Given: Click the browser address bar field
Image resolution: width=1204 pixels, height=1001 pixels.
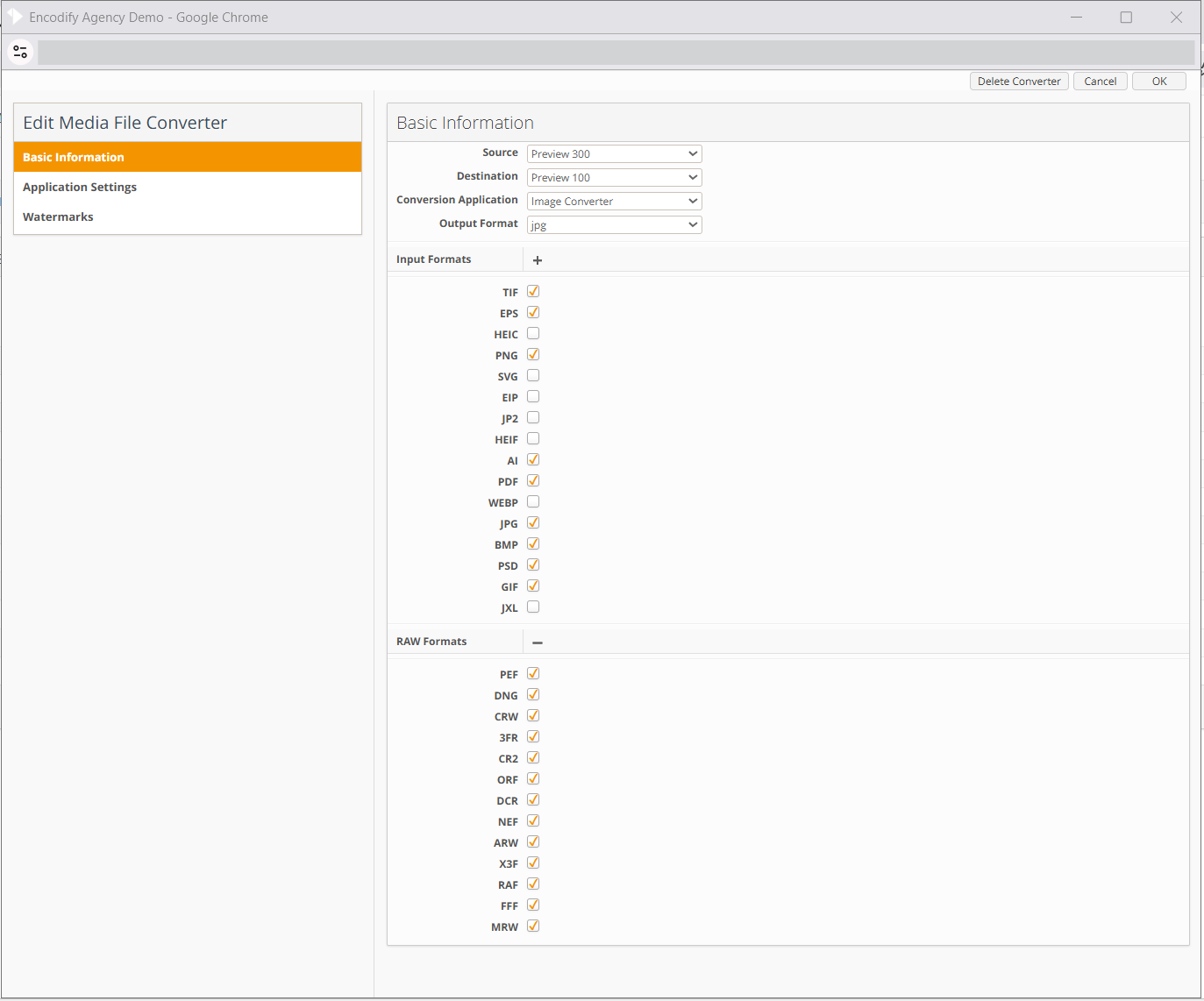Looking at the screenshot, I should (616, 53).
